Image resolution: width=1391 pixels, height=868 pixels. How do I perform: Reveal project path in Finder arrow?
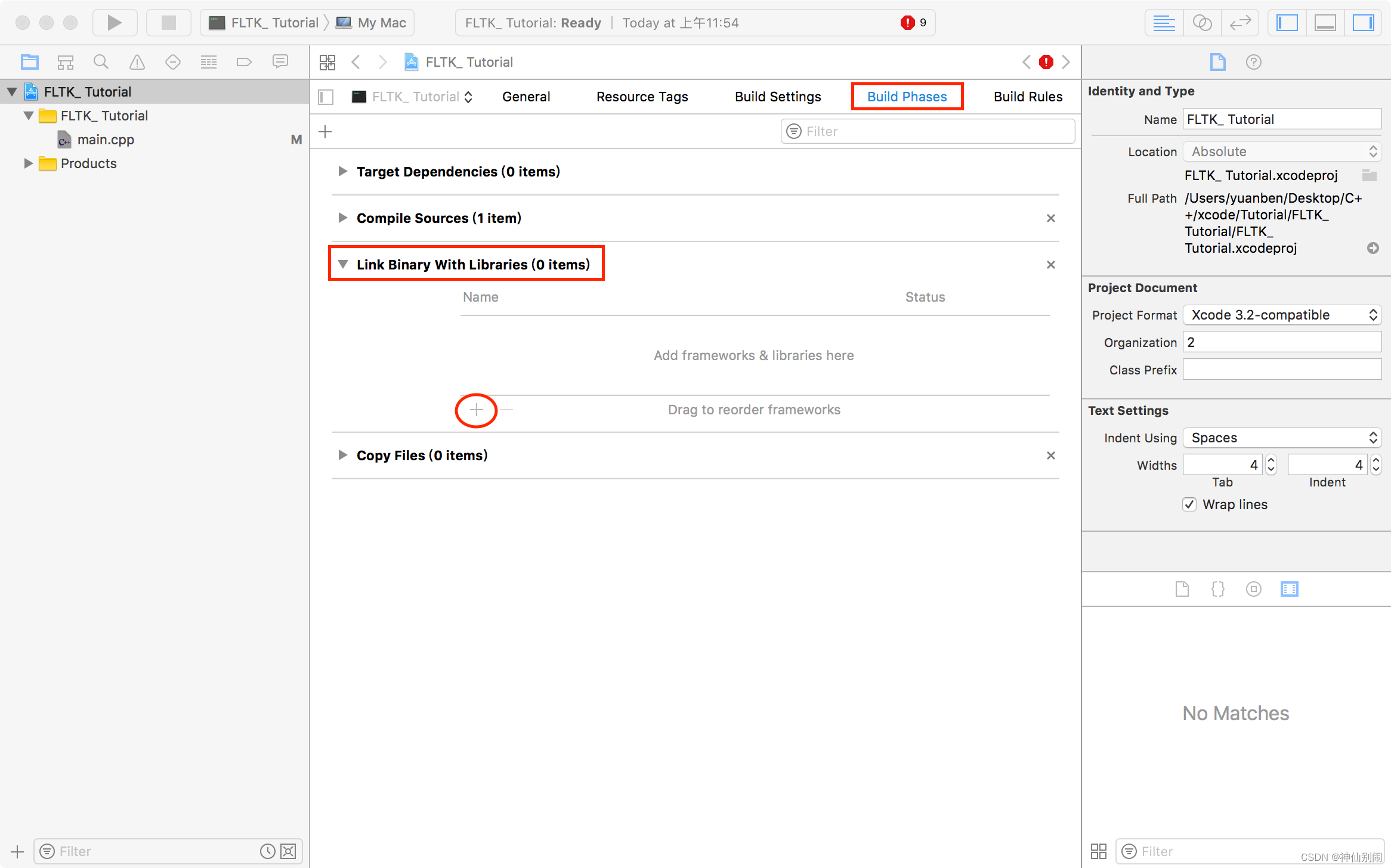click(x=1373, y=248)
